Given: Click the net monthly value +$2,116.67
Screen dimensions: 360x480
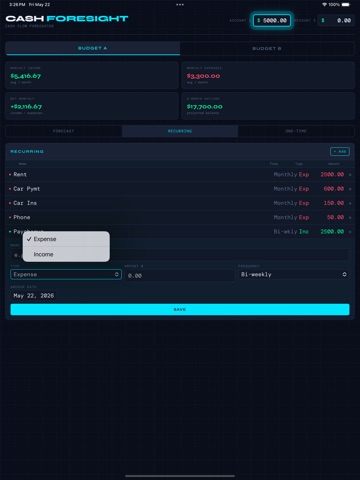Looking at the screenshot, I should [26, 107].
